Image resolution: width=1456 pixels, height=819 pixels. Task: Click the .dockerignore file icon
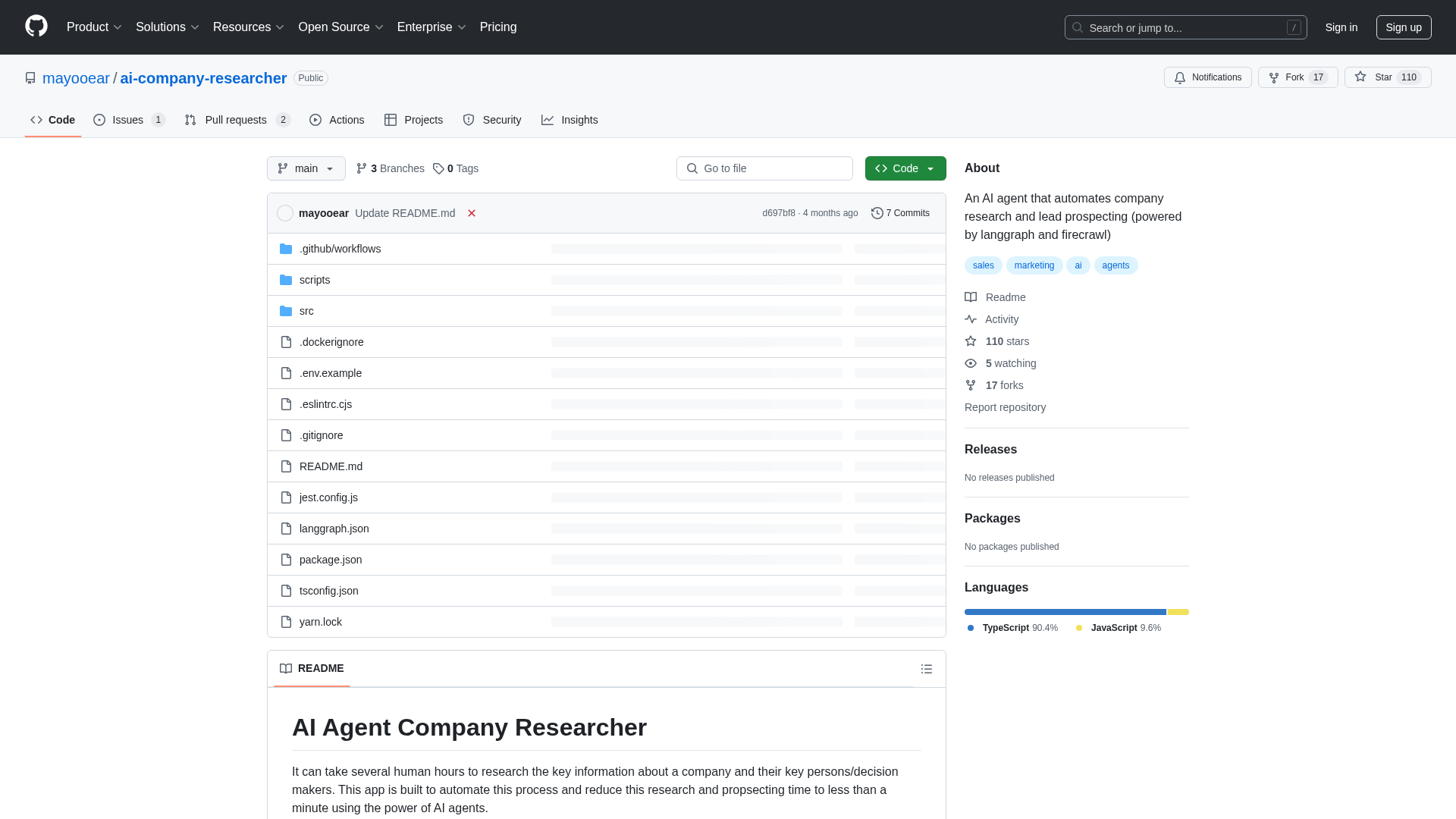(286, 342)
